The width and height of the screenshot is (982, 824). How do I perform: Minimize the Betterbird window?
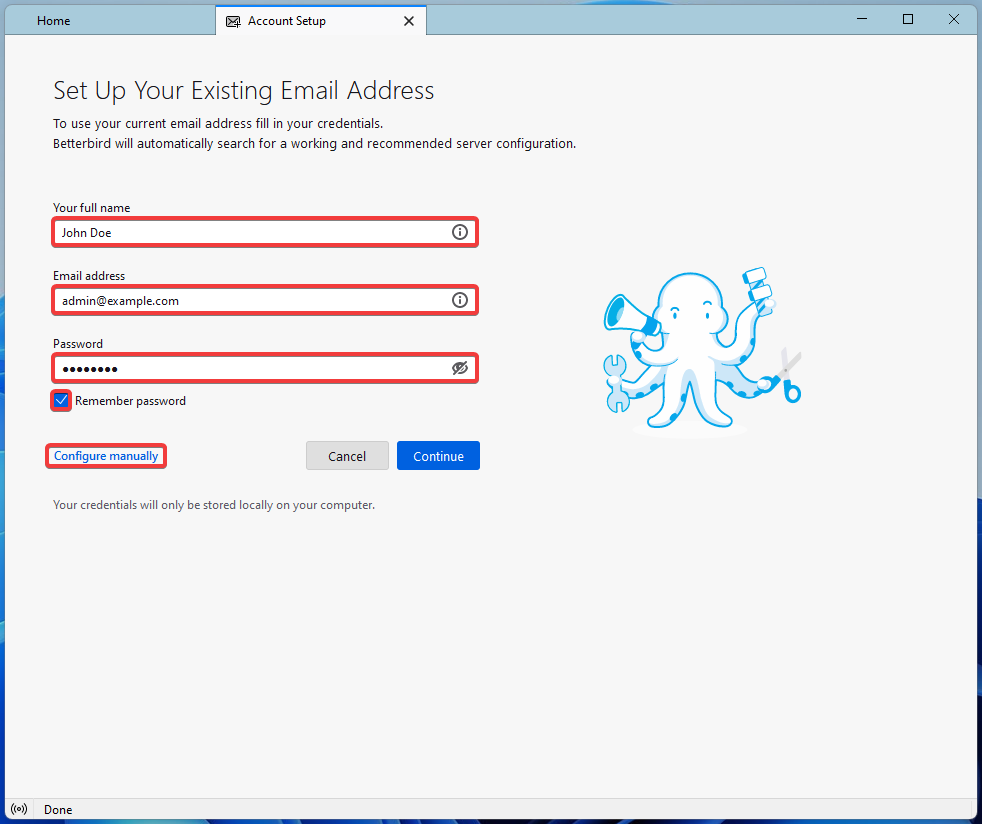862,19
